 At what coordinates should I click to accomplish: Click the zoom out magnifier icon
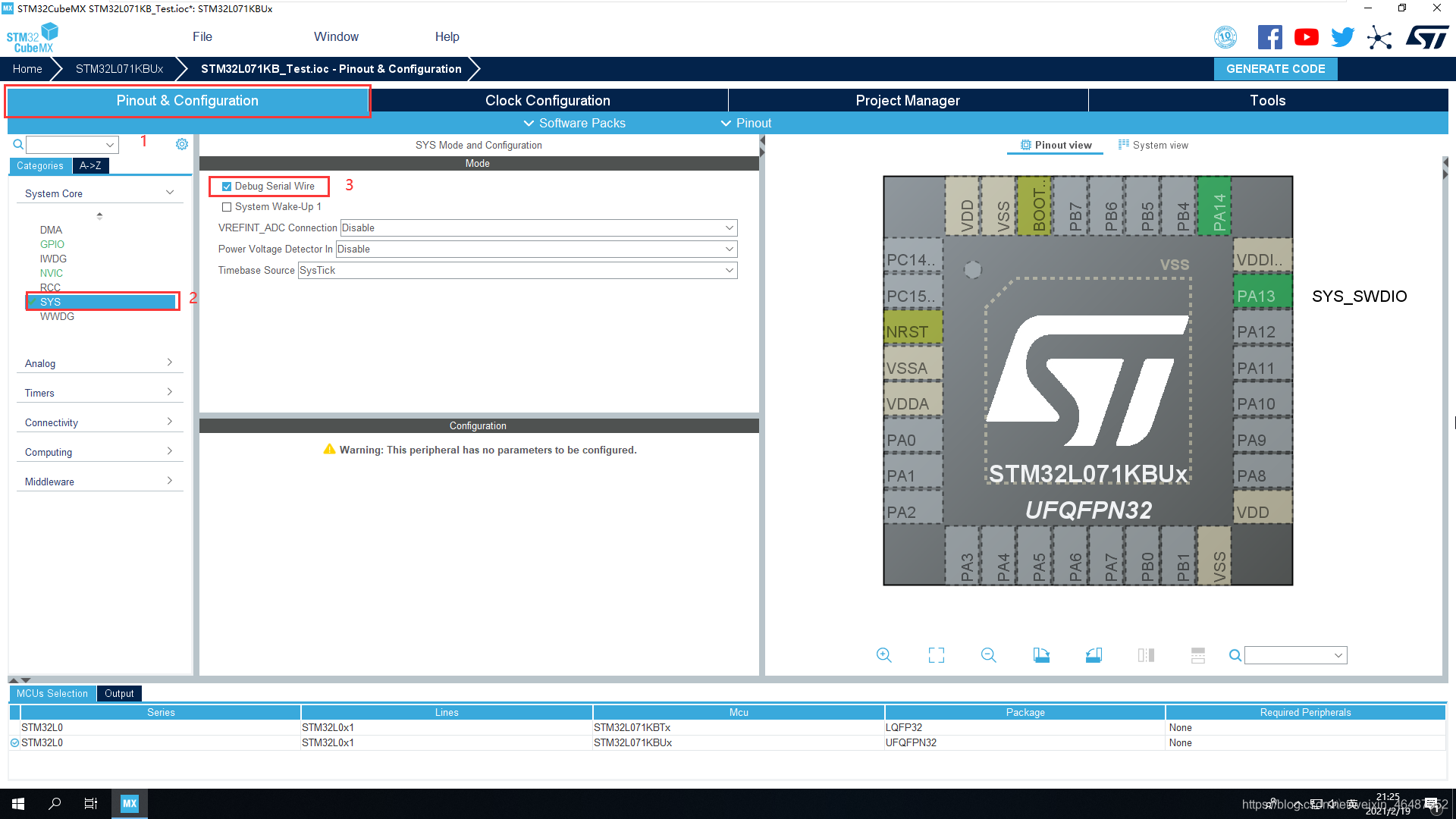[x=988, y=655]
